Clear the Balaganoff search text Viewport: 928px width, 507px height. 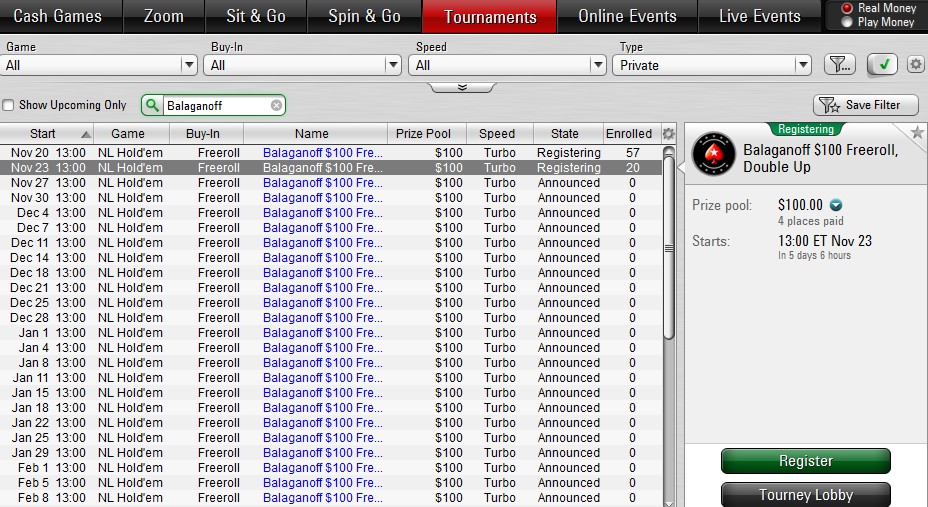point(277,105)
